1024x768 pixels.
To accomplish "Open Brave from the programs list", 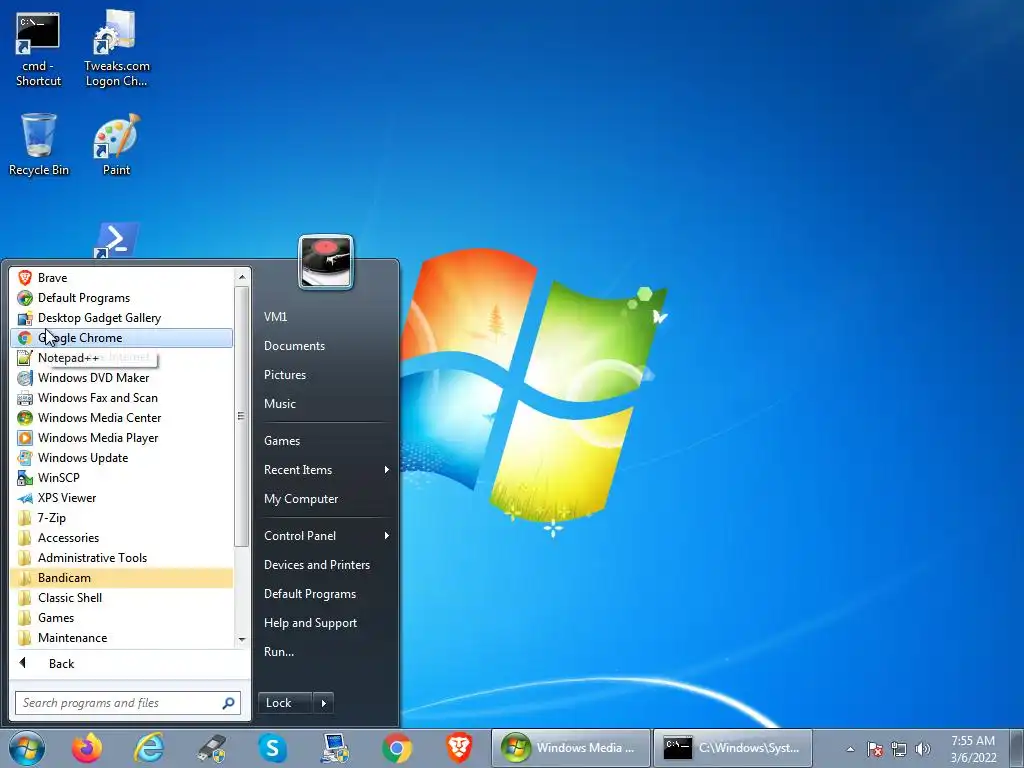I will coord(121,278).
